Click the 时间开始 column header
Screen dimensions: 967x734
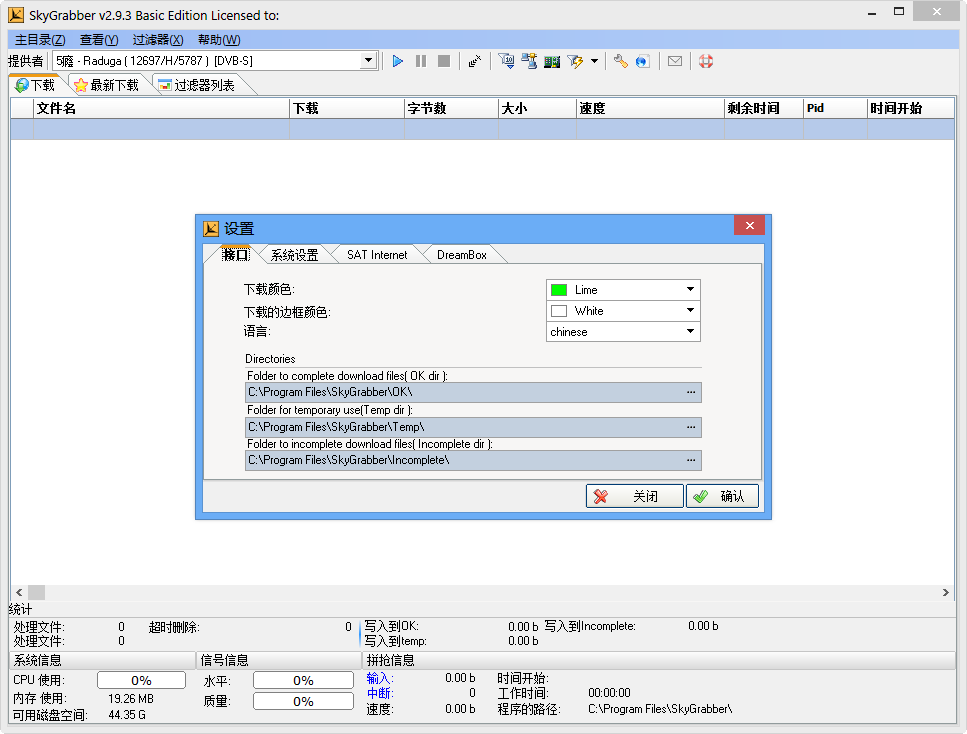911,109
